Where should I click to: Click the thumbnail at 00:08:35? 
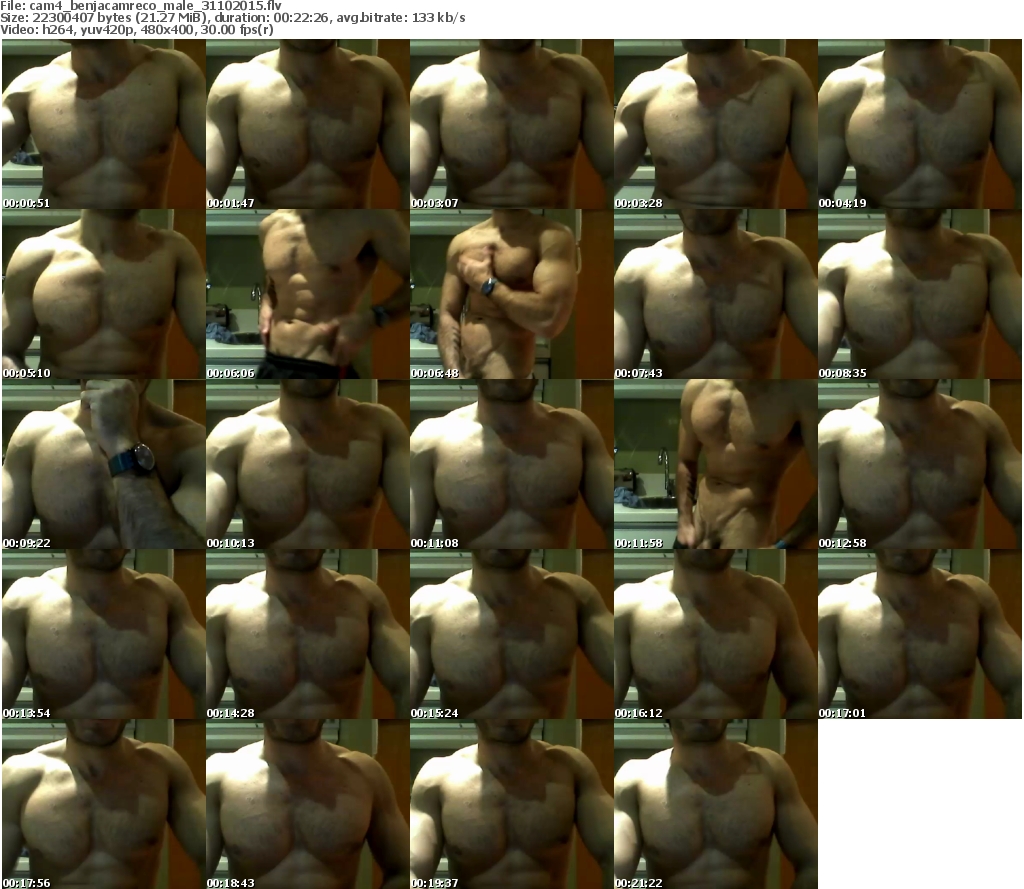pyautogui.click(x=920, y=294)
